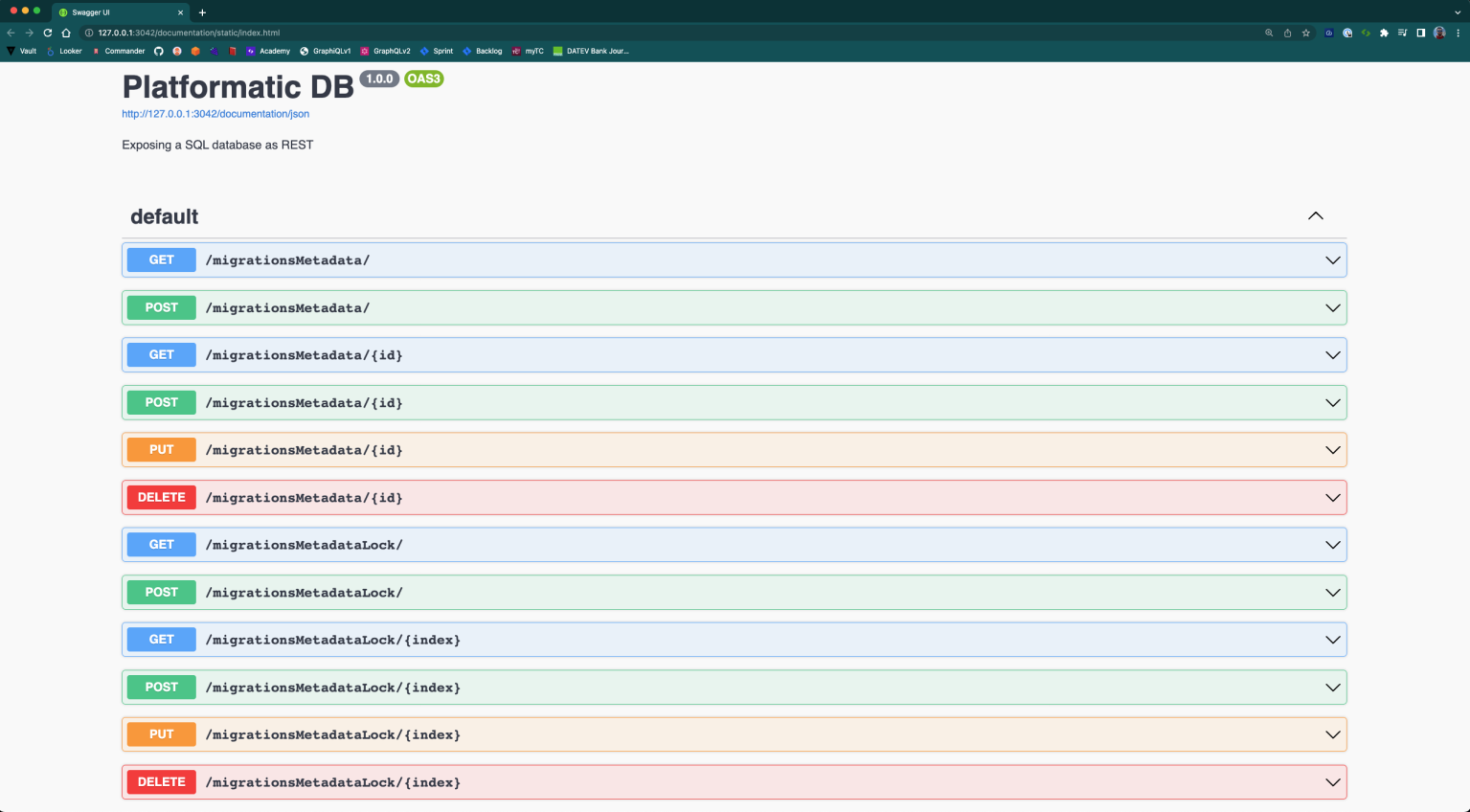This screenshot has height=812, width=1470.
Task: Click the zoom magnifier icon in the address bar
Action: coord(1269,33)
